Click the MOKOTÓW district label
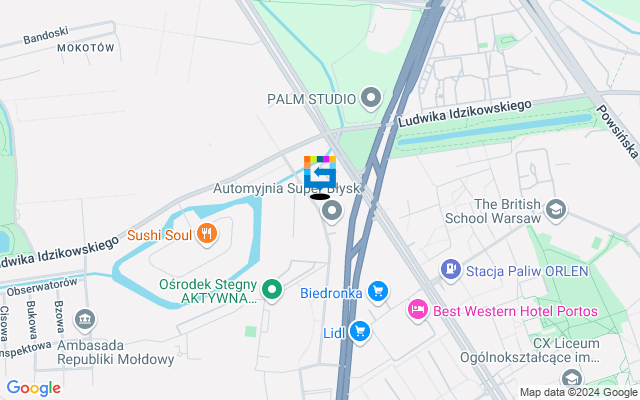640x400 pixels. (86, 48)
